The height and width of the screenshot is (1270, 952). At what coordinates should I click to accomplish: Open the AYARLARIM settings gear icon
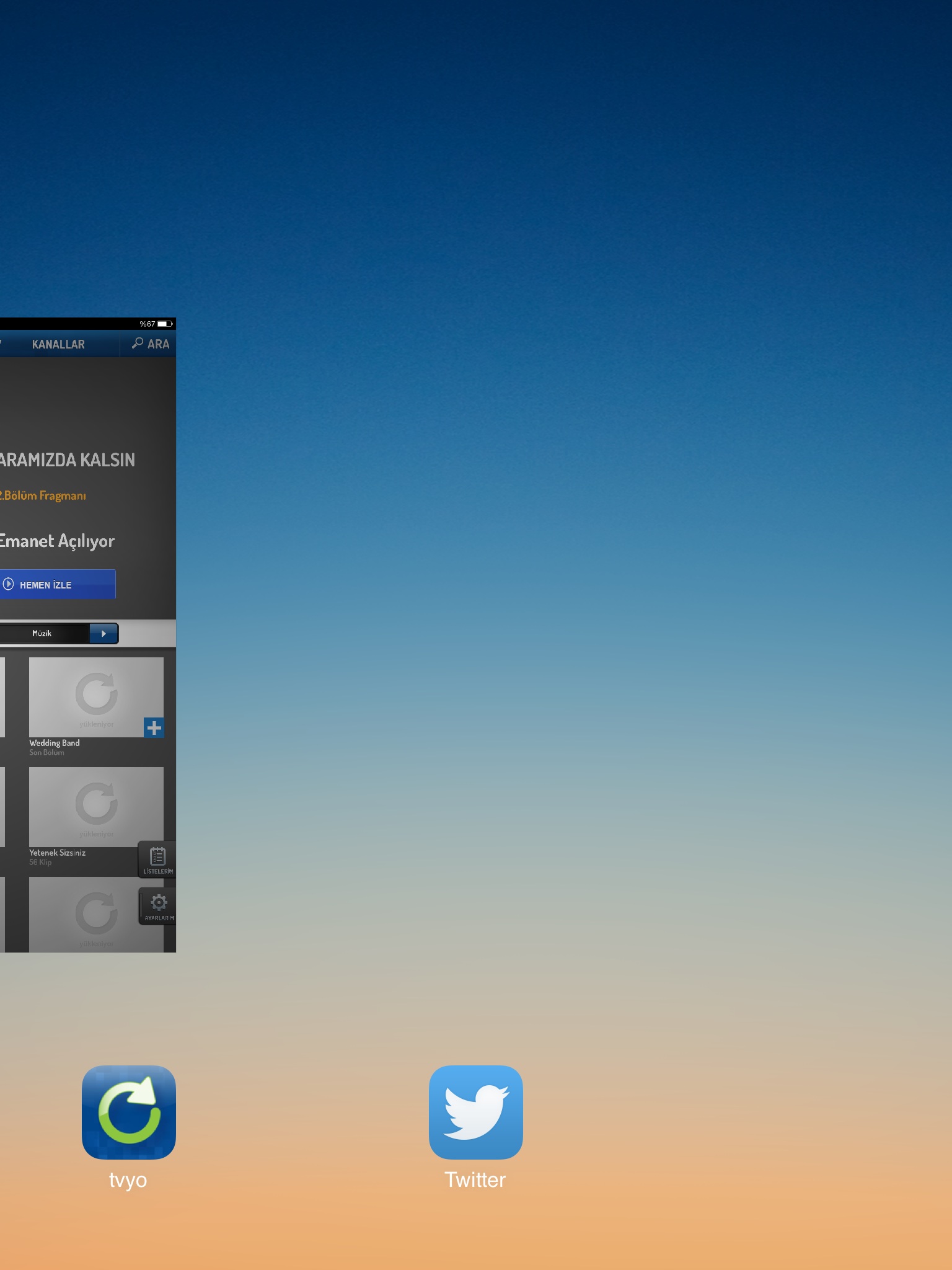158,906
